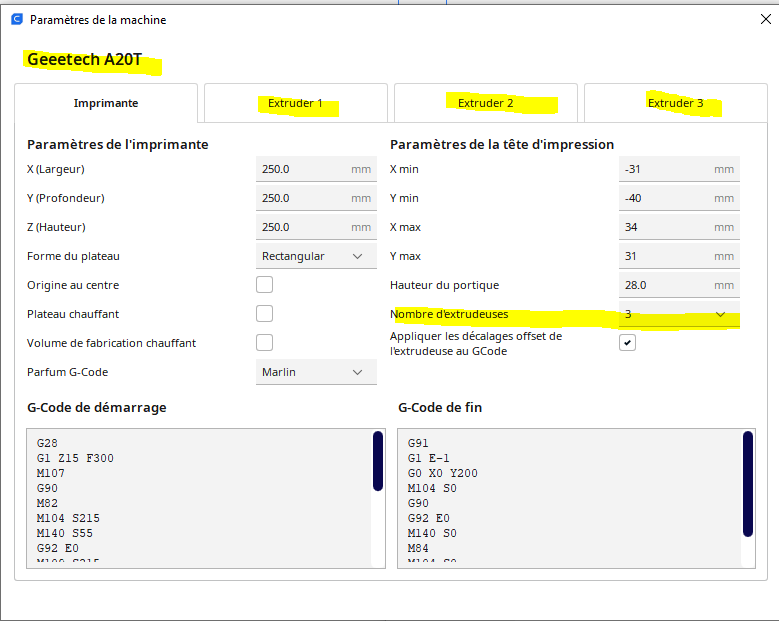Click the start G-Code scrollbar handle
Viewport: 779px width, 621px height.
click(x=378, y=461)
